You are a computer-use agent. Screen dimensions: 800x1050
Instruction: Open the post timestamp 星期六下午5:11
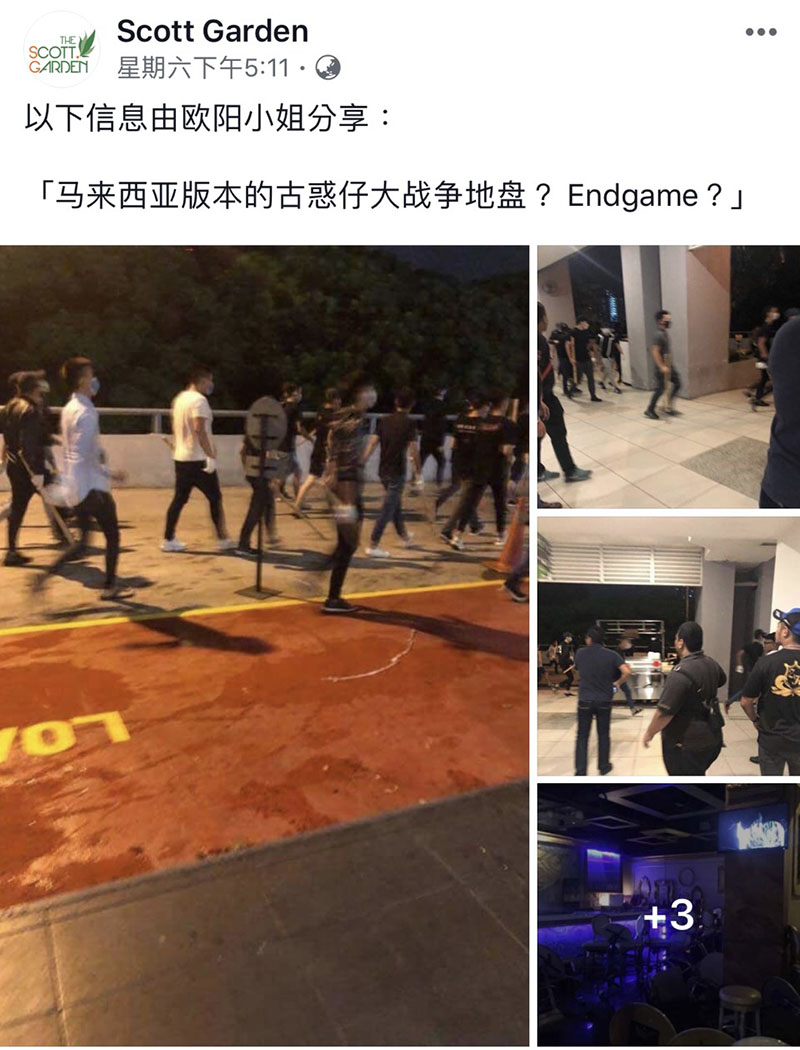point(203,68)
